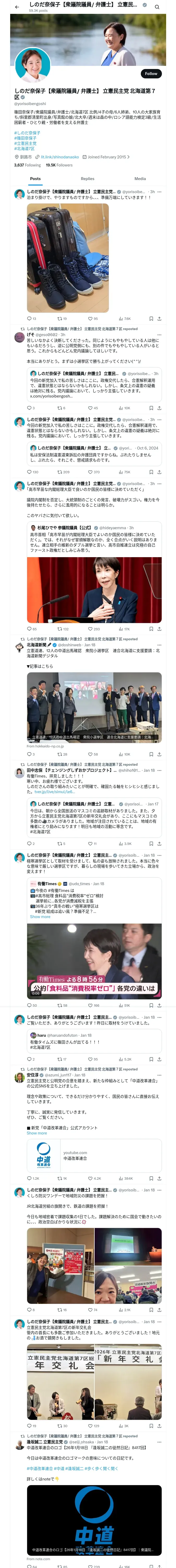The image size is (176, 1568).
Task: Reply to the boots and suitcase post
Action: pos(32,318)
